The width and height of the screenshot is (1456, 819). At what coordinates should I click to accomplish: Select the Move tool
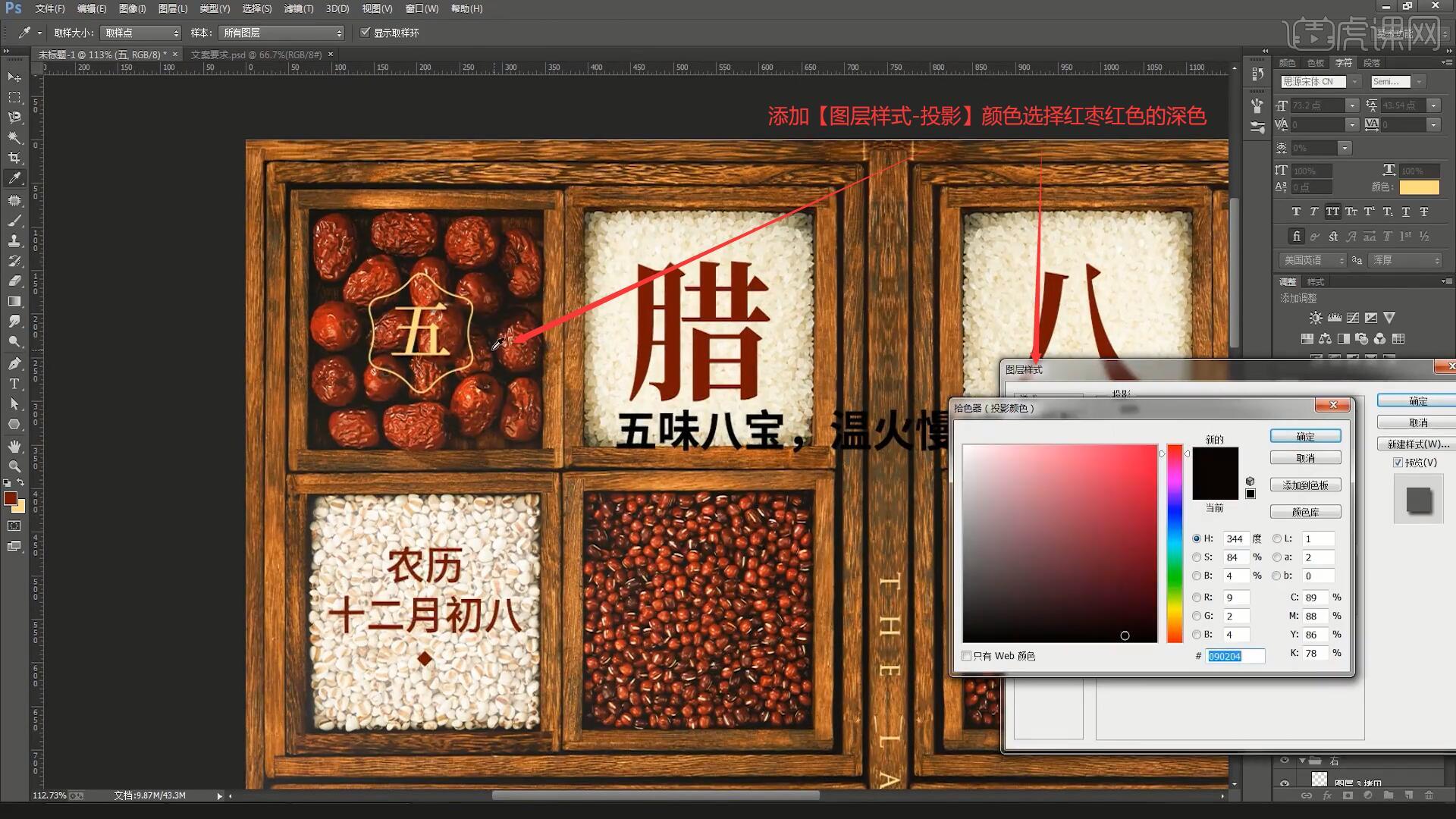point(14,77)
